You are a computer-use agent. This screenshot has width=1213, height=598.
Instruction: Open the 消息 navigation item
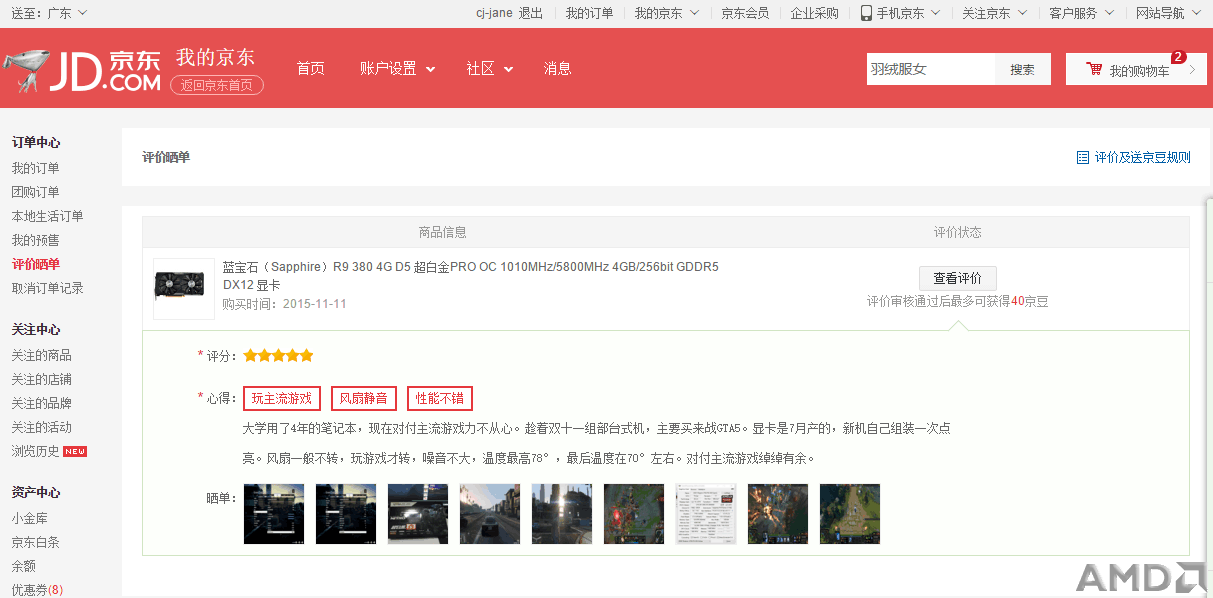click(x=558, y=68)
